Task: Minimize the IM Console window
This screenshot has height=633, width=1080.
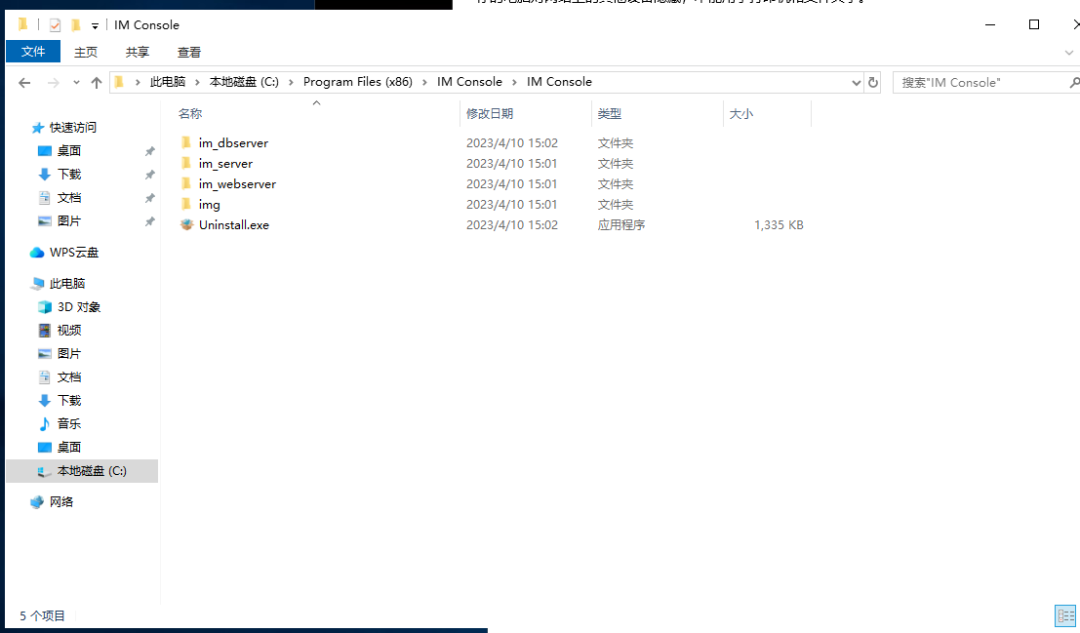Action: tap(990, 25)
